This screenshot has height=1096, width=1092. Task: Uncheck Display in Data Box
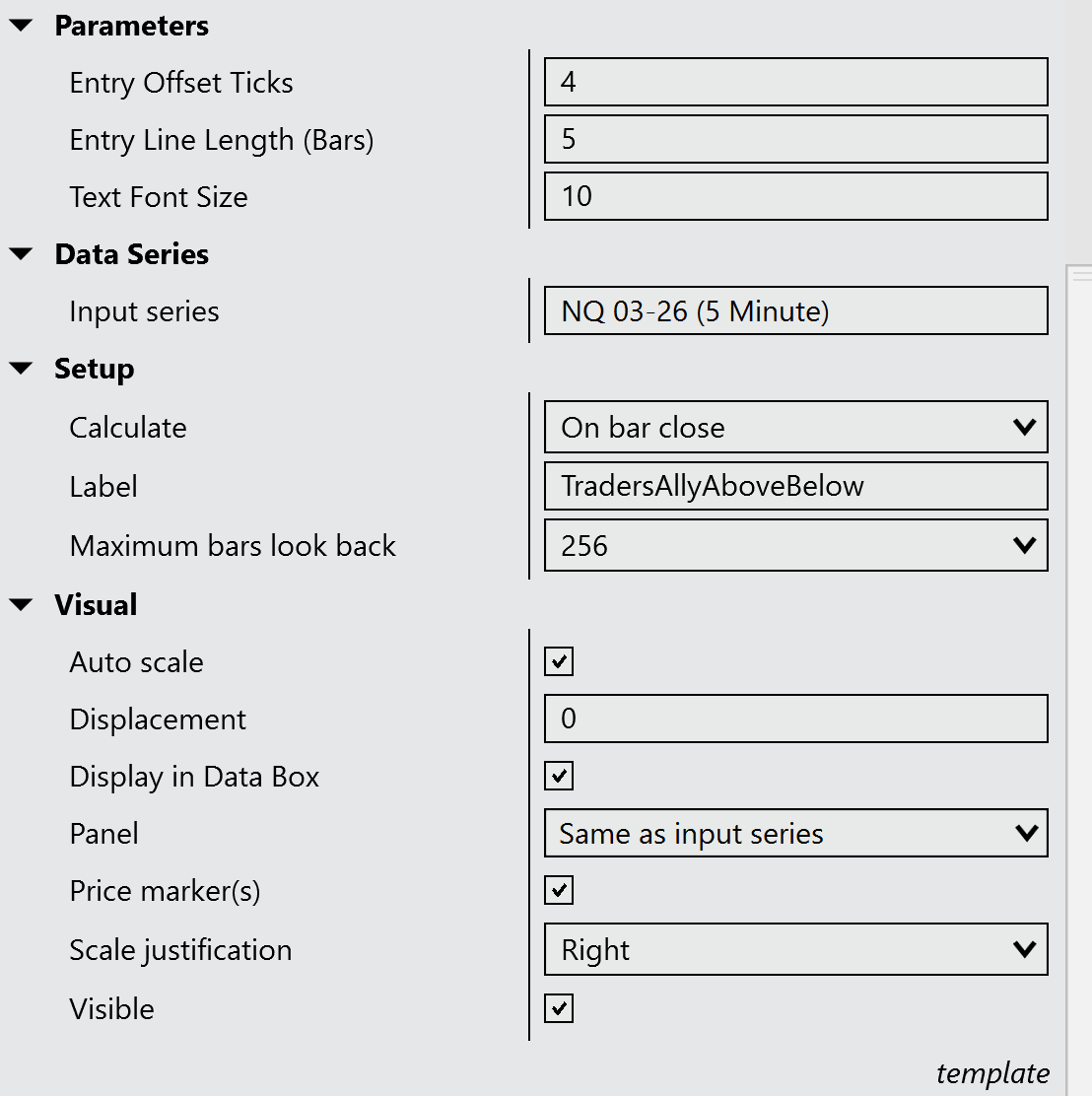tap(559, 777)
